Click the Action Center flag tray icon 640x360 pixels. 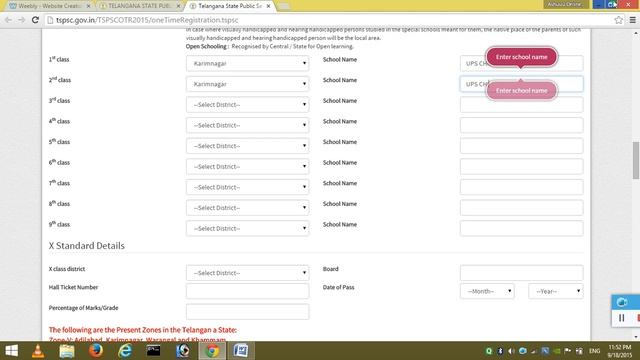[x=568, y=351]
